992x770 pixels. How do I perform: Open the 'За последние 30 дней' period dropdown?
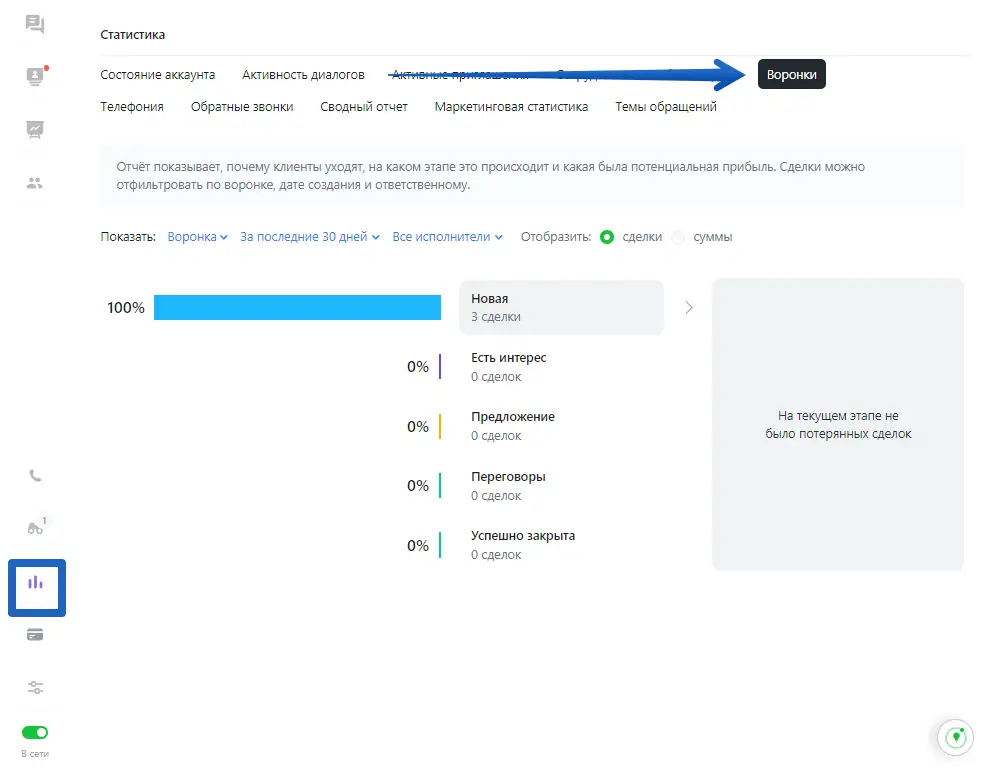pos(310,237)
